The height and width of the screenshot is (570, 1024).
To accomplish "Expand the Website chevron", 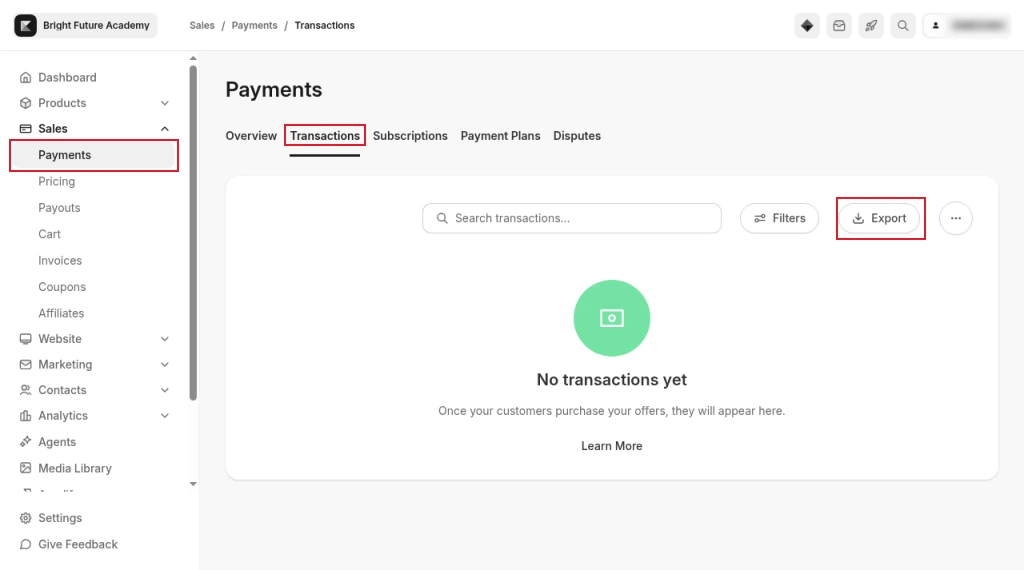I will tap(165, 339).
